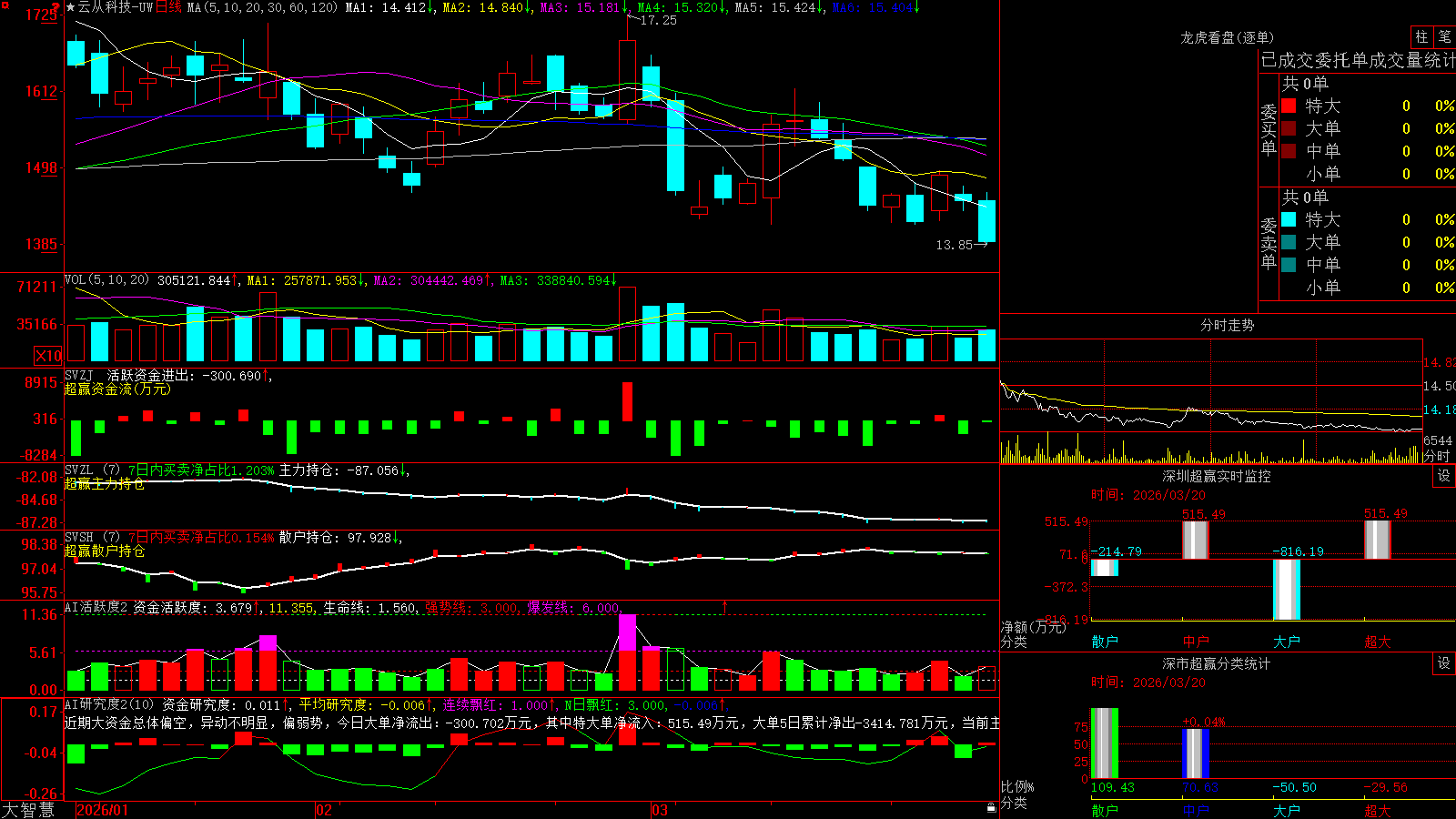Click the 龙虎看盘(逐单) panel title
Image resolution: width=1456 pixels, height=819 pixels.
click(1227, 38)
